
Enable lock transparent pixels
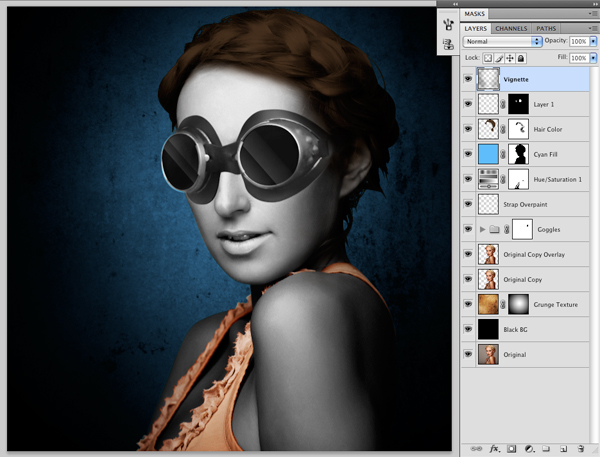click(488, 58)
